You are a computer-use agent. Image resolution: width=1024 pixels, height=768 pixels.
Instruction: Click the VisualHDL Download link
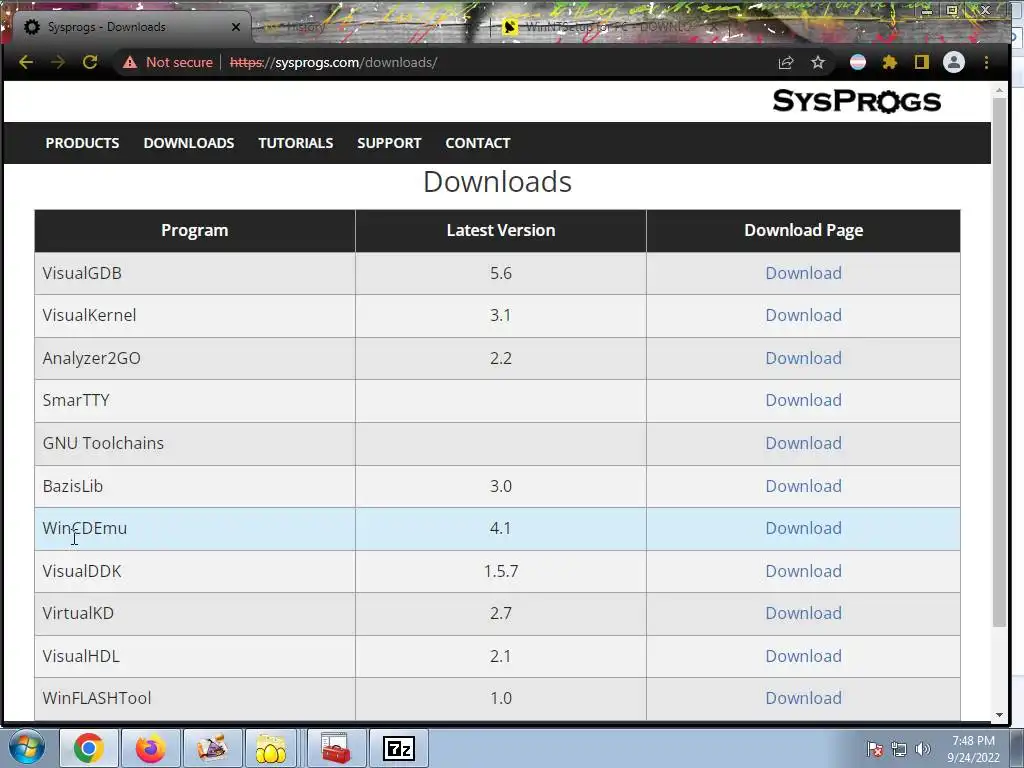pyautogui.click(x=803, y=656)
